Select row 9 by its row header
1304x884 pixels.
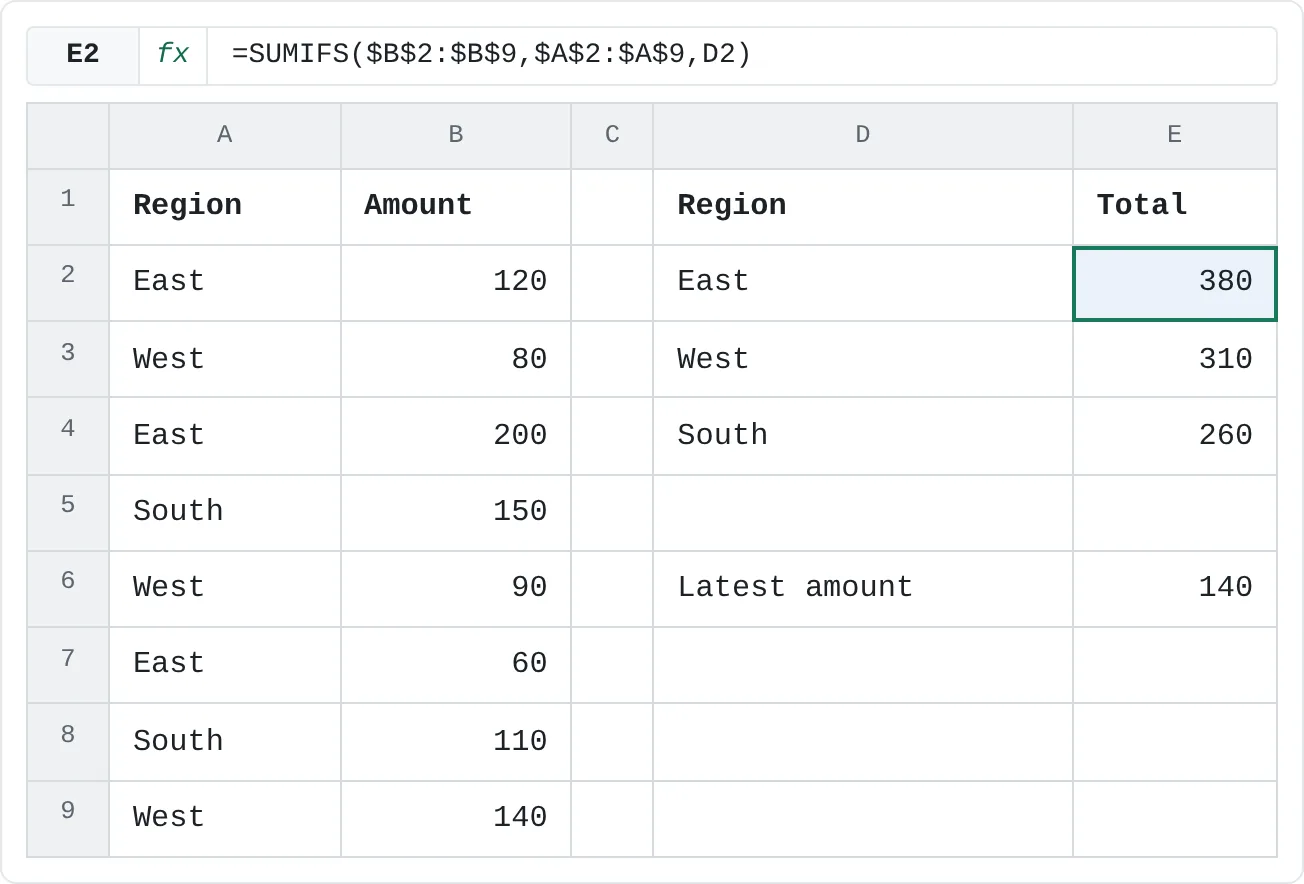pyautogui.click(x=68, y=819)
